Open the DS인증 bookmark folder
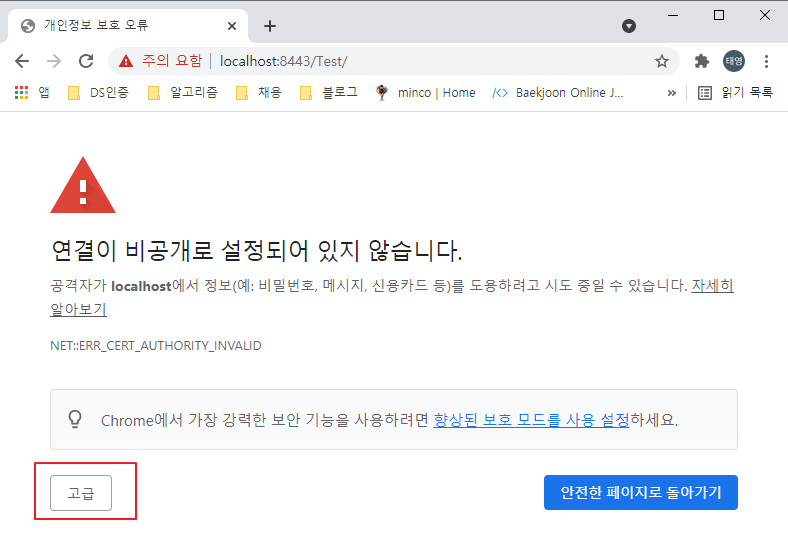The height and width of the screenshot is (533, 788). [x=98, y=92]
